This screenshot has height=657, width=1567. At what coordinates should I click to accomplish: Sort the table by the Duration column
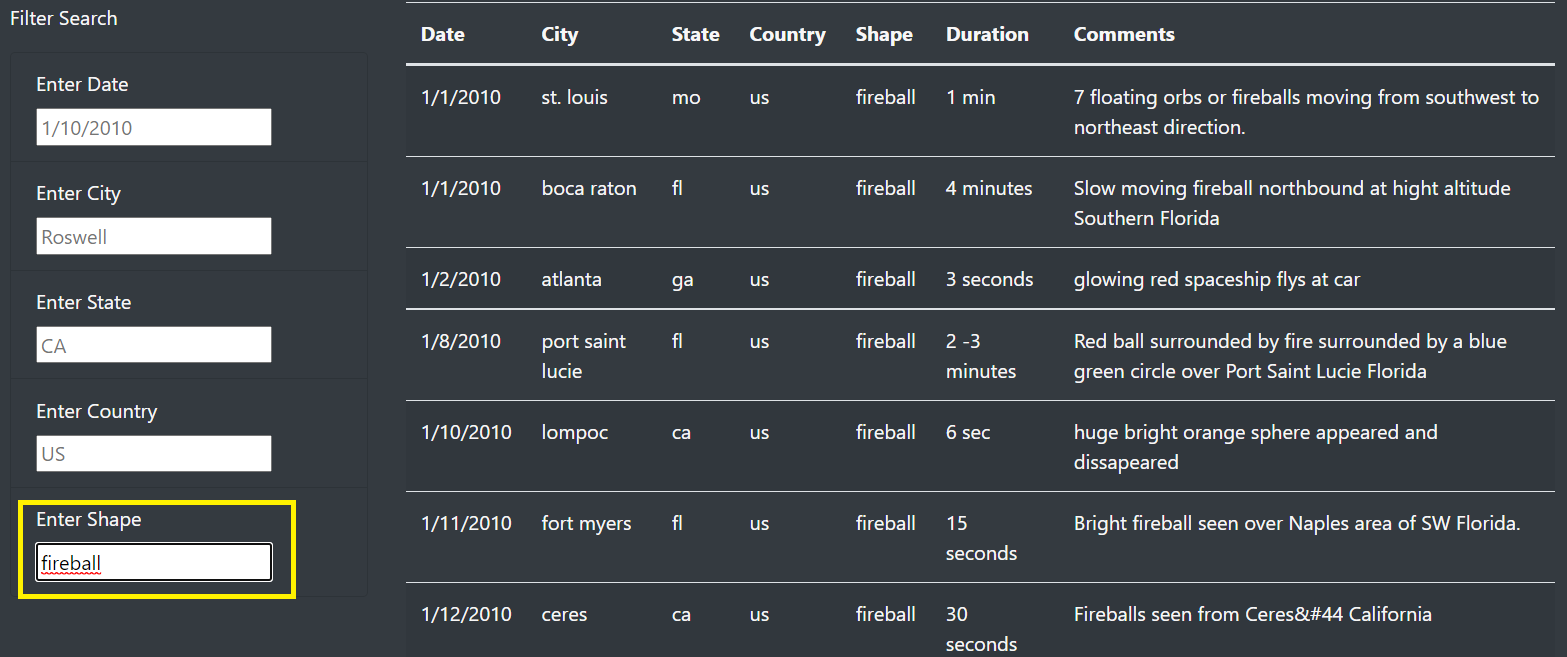point(987,33)
